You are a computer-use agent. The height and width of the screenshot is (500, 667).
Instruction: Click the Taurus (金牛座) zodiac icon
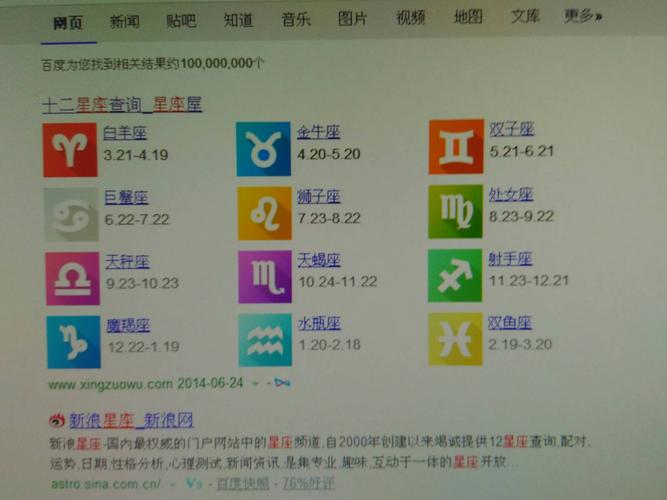pyautogui.click(x=264, y=150)
